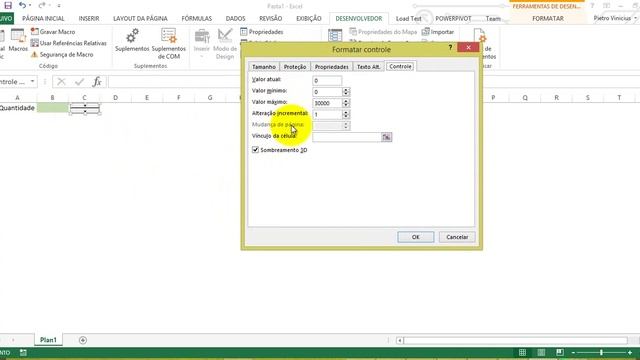Select the spin button control in column C
Viewport: 640px width, 360px height.
(x=85, y=109)
